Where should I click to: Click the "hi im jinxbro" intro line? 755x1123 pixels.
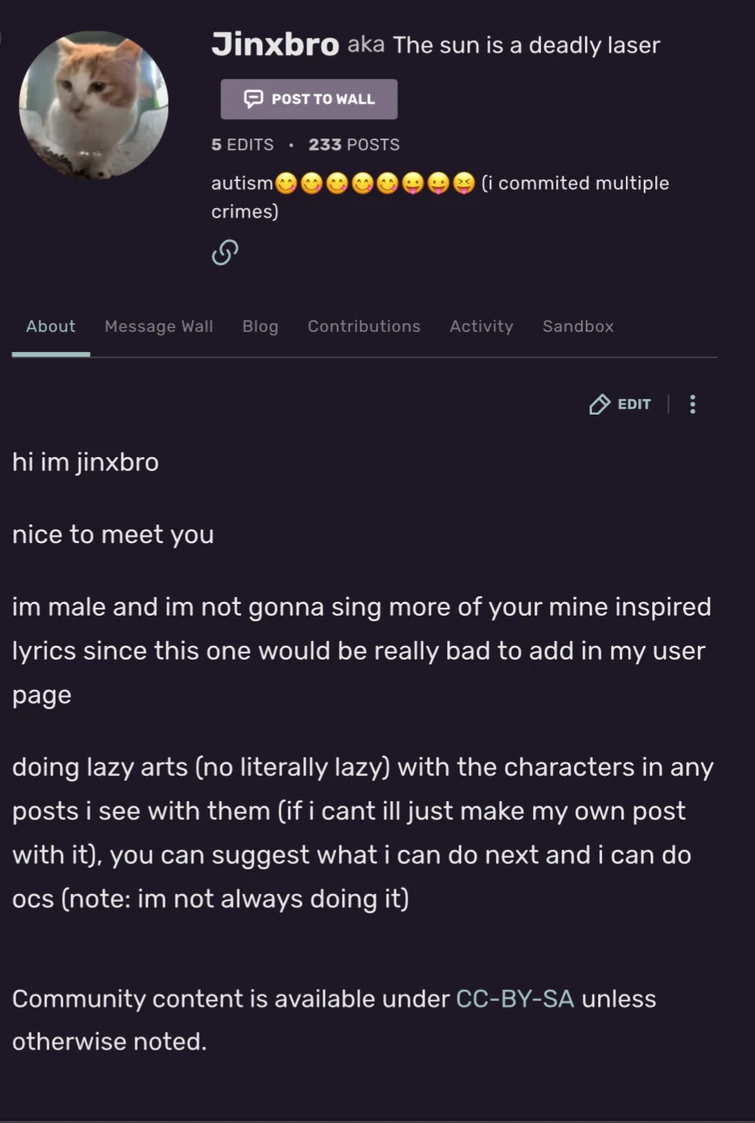85,462
